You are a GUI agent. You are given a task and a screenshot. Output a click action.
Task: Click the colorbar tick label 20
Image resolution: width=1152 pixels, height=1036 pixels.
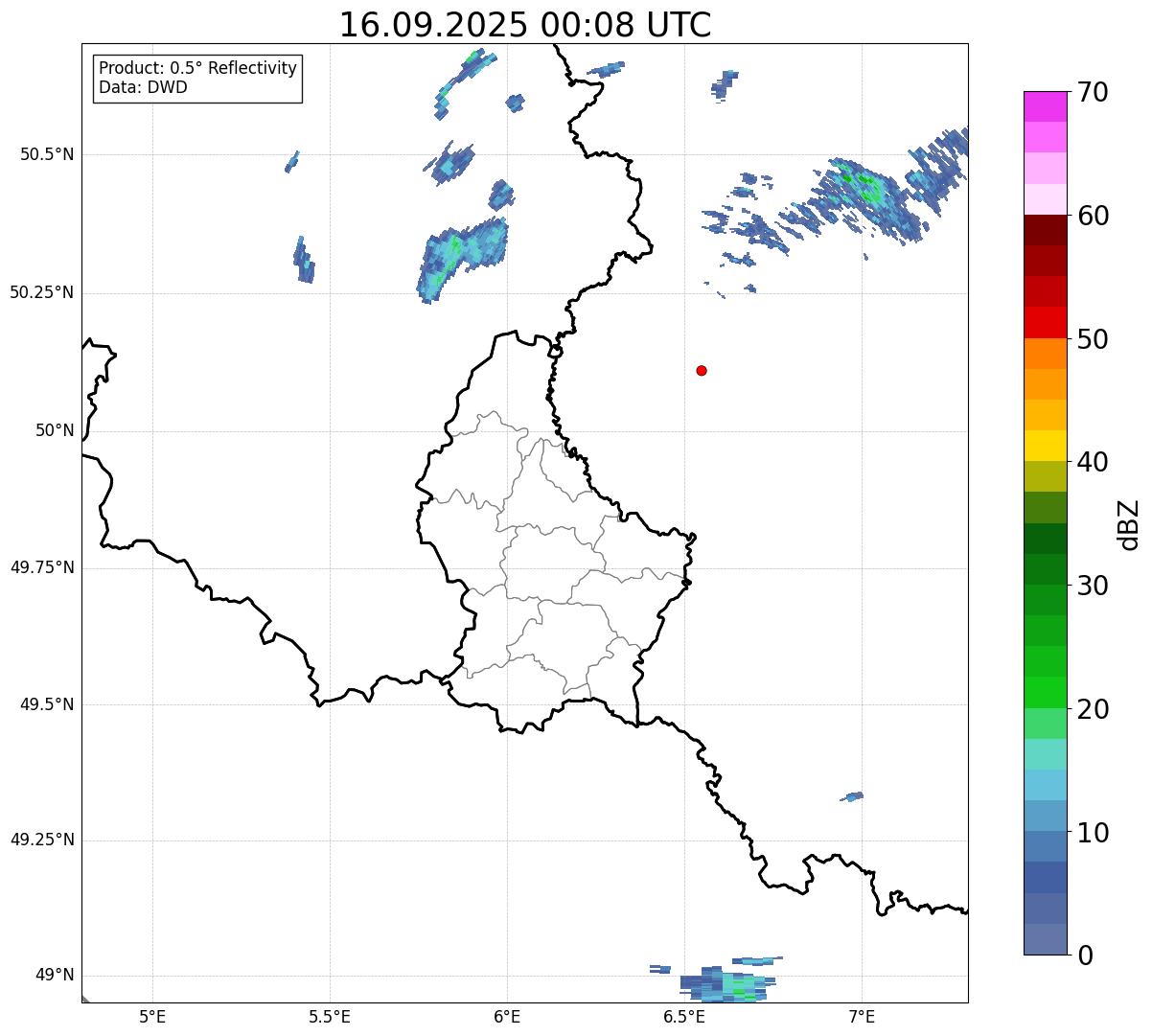coord(1093,709)
